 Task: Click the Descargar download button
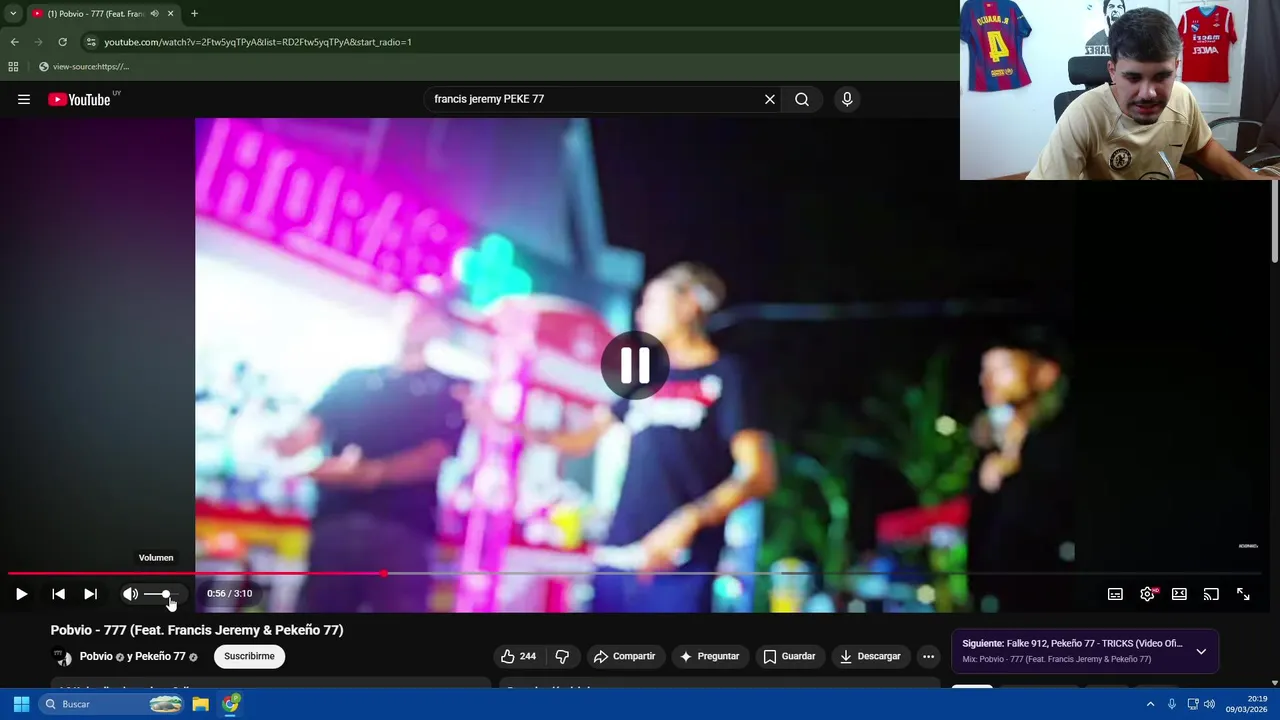(870, 656)
